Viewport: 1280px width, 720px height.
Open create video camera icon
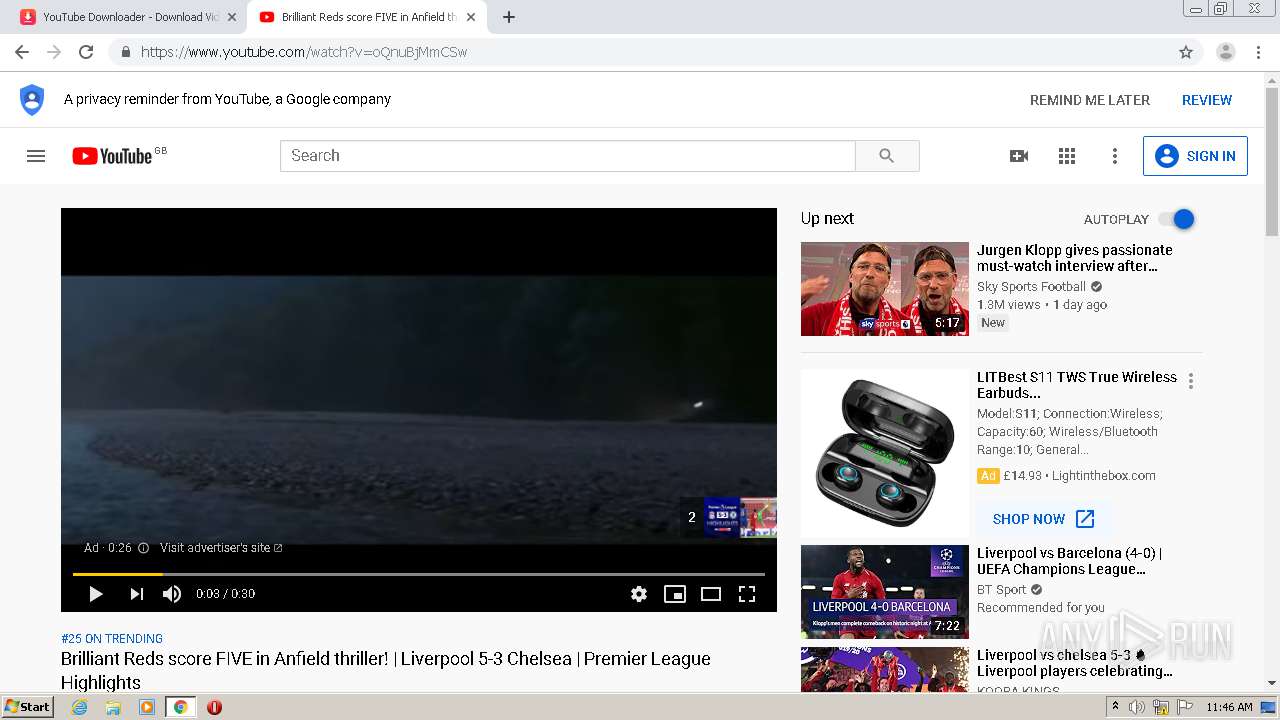pyautogui.click(x=1019, y=156)
